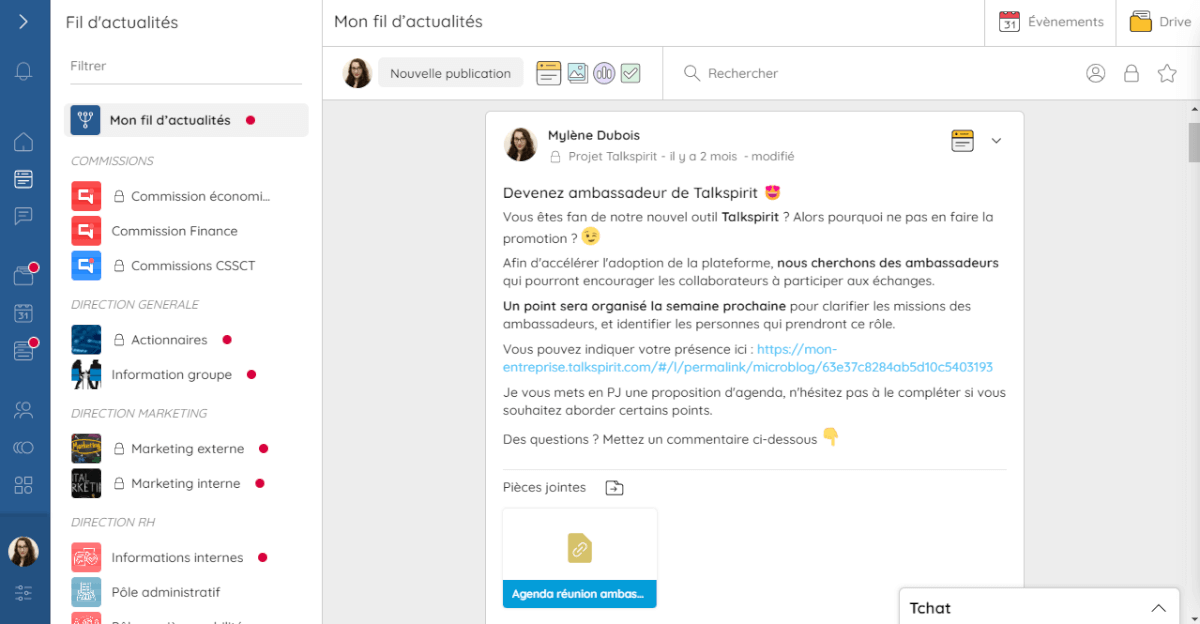The height and width of the screenshot is (624, 1200).
Task: Open the news feed icon in the sidebar
Action: coord(23,179)
